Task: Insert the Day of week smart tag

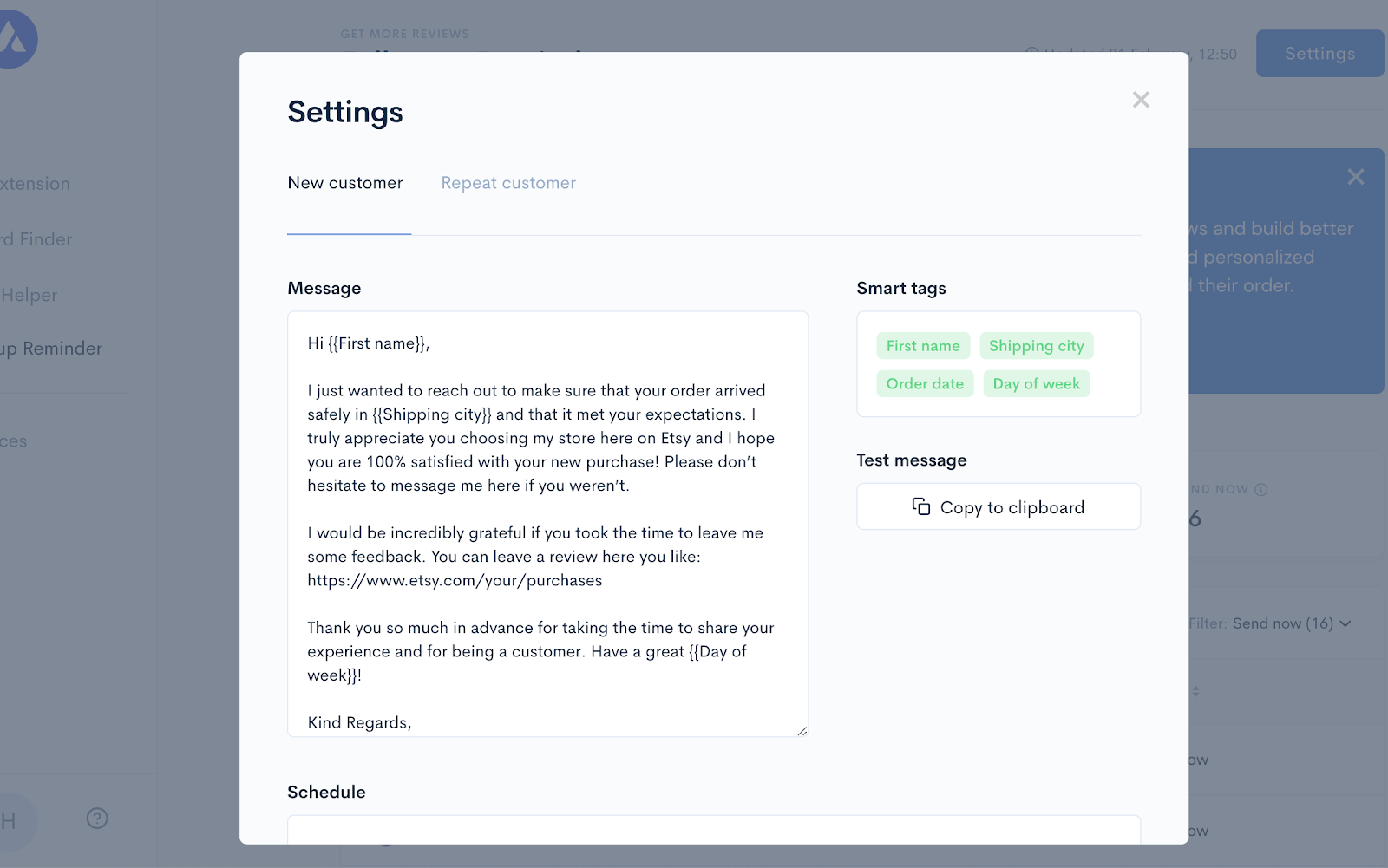Action: point(1037,384)
